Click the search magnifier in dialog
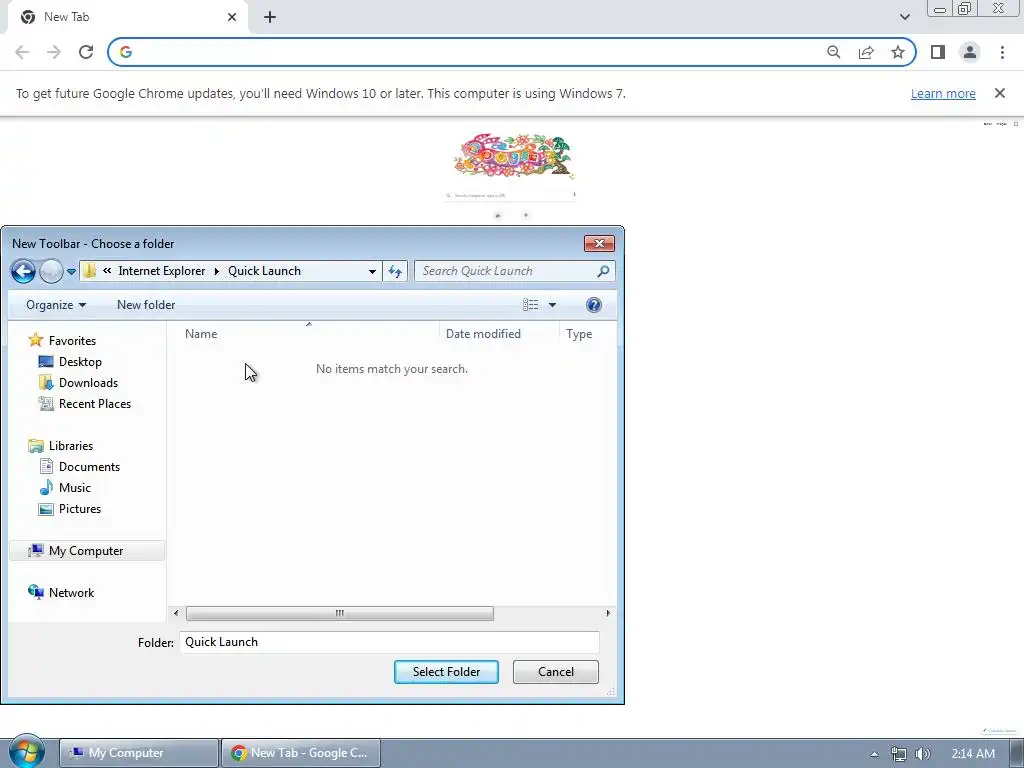 603,271
